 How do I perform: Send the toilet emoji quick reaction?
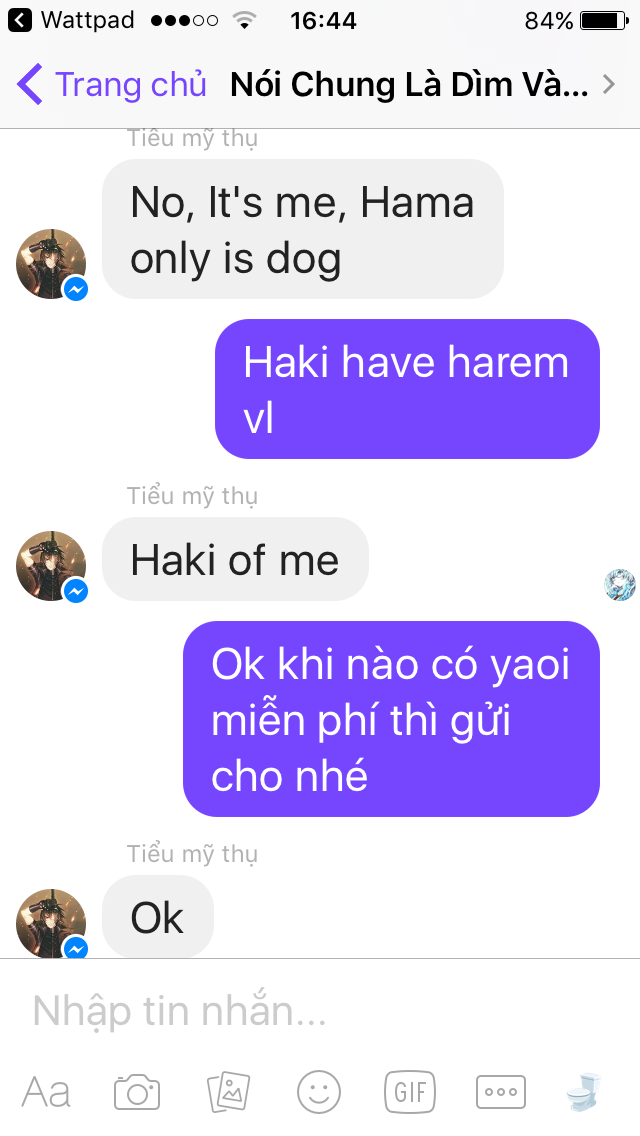(584, 1092)
